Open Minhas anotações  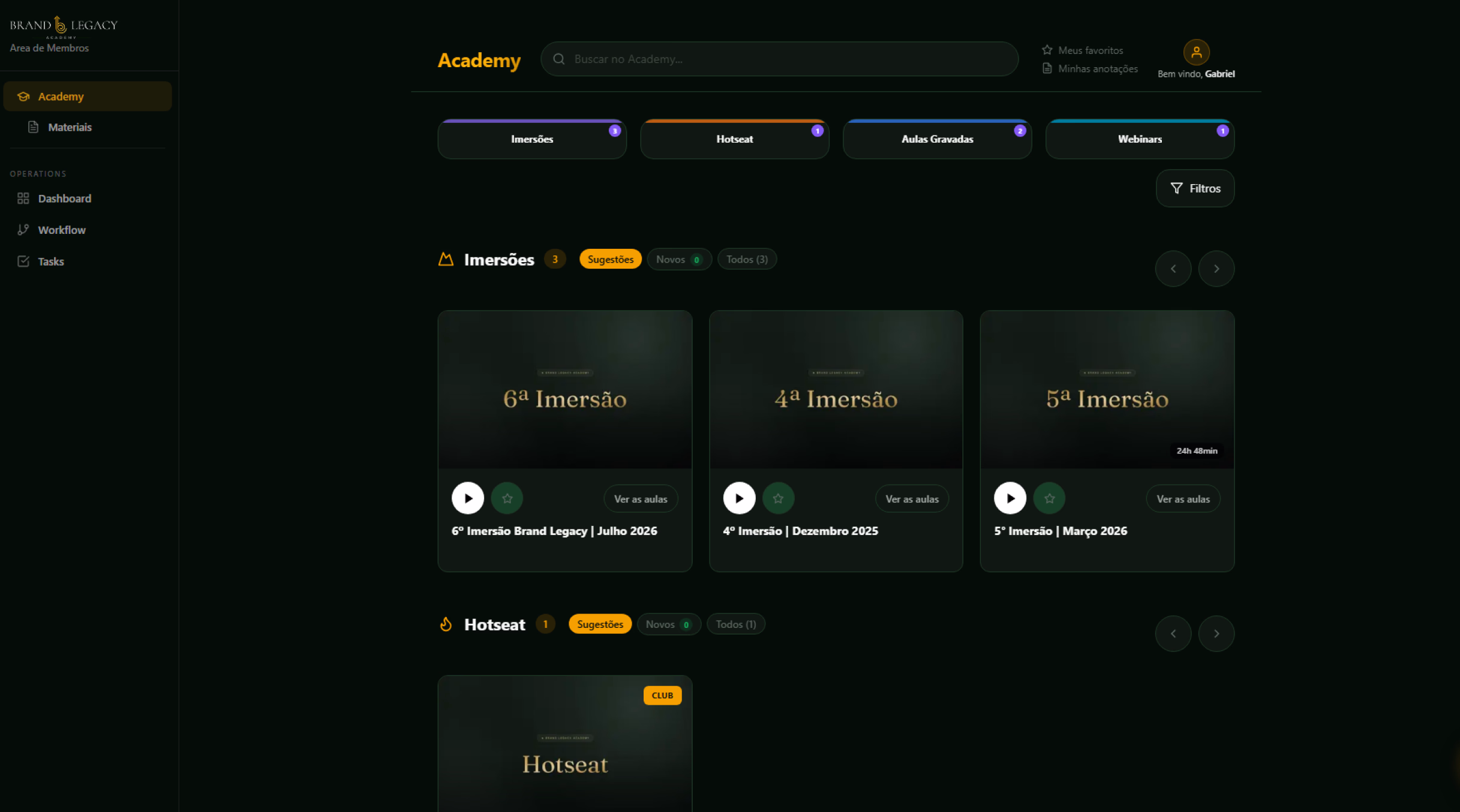point(1090,68)
